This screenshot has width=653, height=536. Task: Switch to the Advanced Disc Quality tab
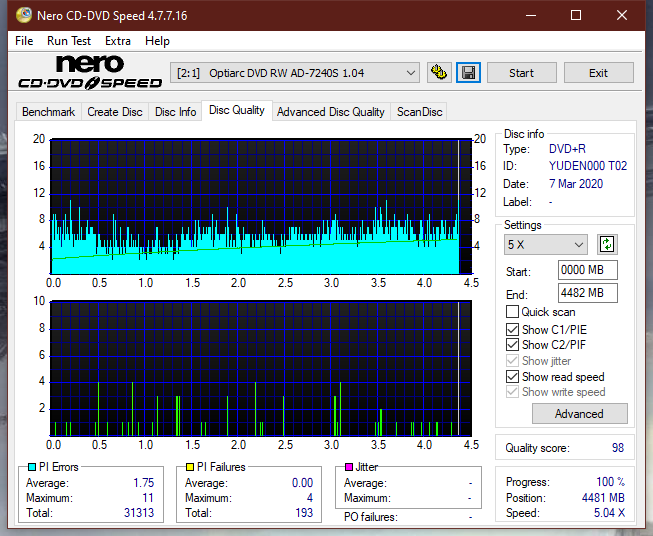pos(331,112)
